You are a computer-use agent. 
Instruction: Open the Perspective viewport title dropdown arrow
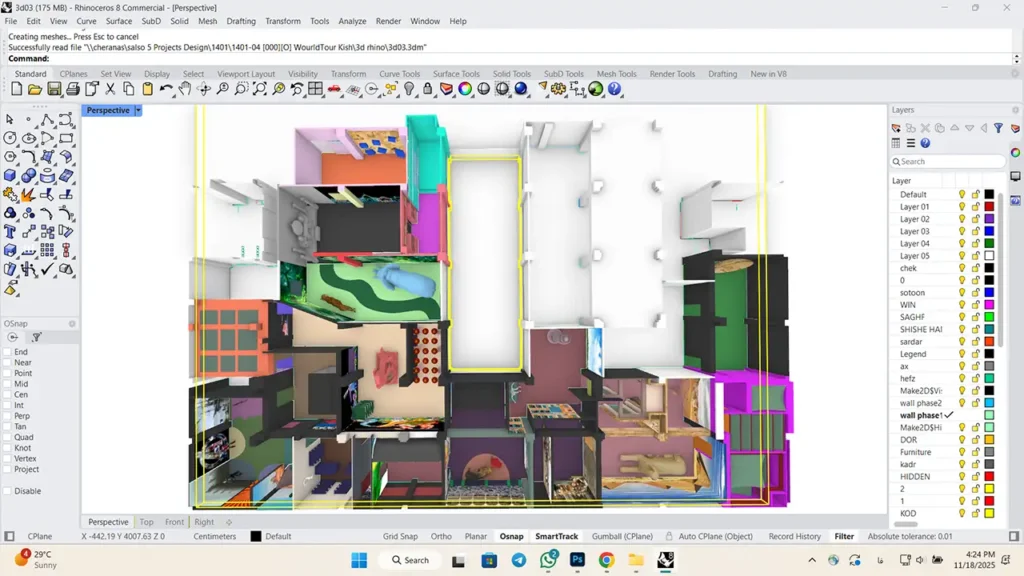pyautogui.click(x=138, y=110)
